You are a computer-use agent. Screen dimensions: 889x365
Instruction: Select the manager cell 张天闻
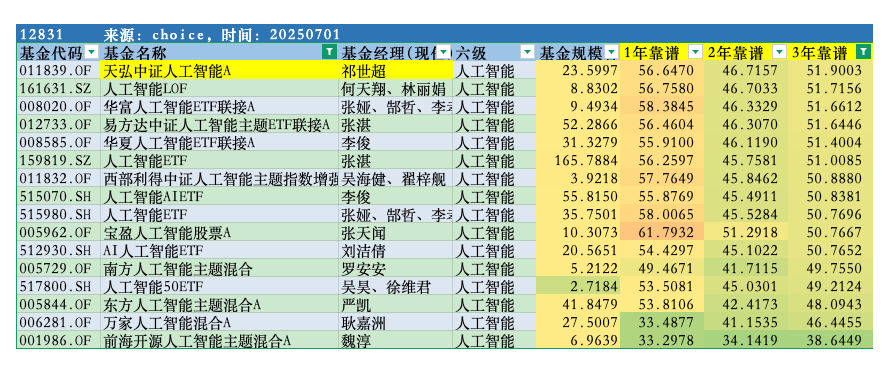(396, 232)
